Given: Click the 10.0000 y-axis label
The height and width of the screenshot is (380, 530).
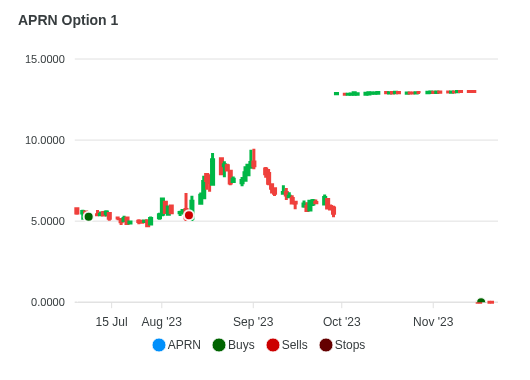Looking at the screenshot, I should [45, 140].
